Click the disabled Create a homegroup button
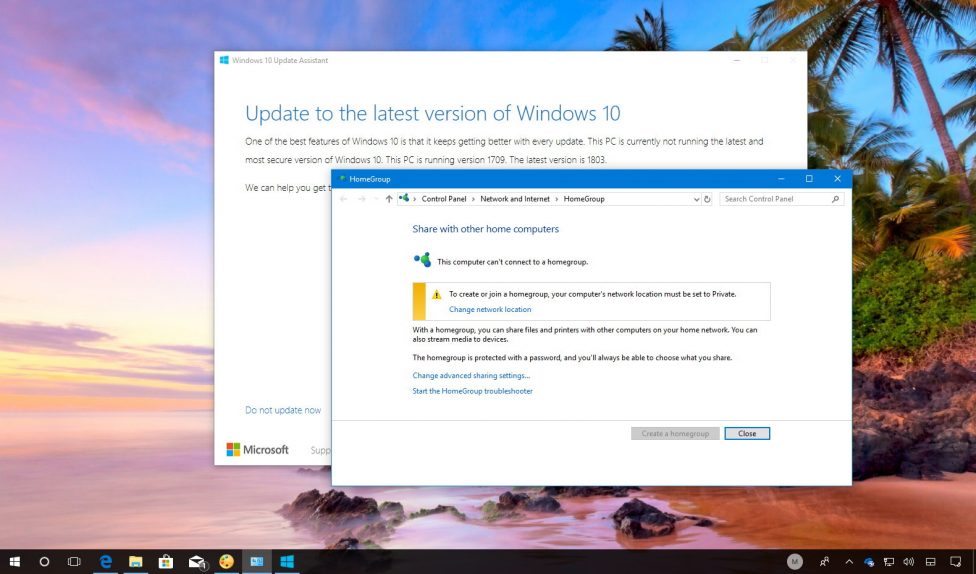The width and height of the screenshot is (976, 574). tap(675, 433)
